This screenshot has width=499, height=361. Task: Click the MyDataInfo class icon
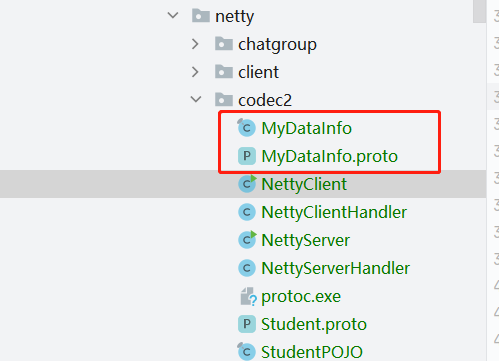(246, 128)
